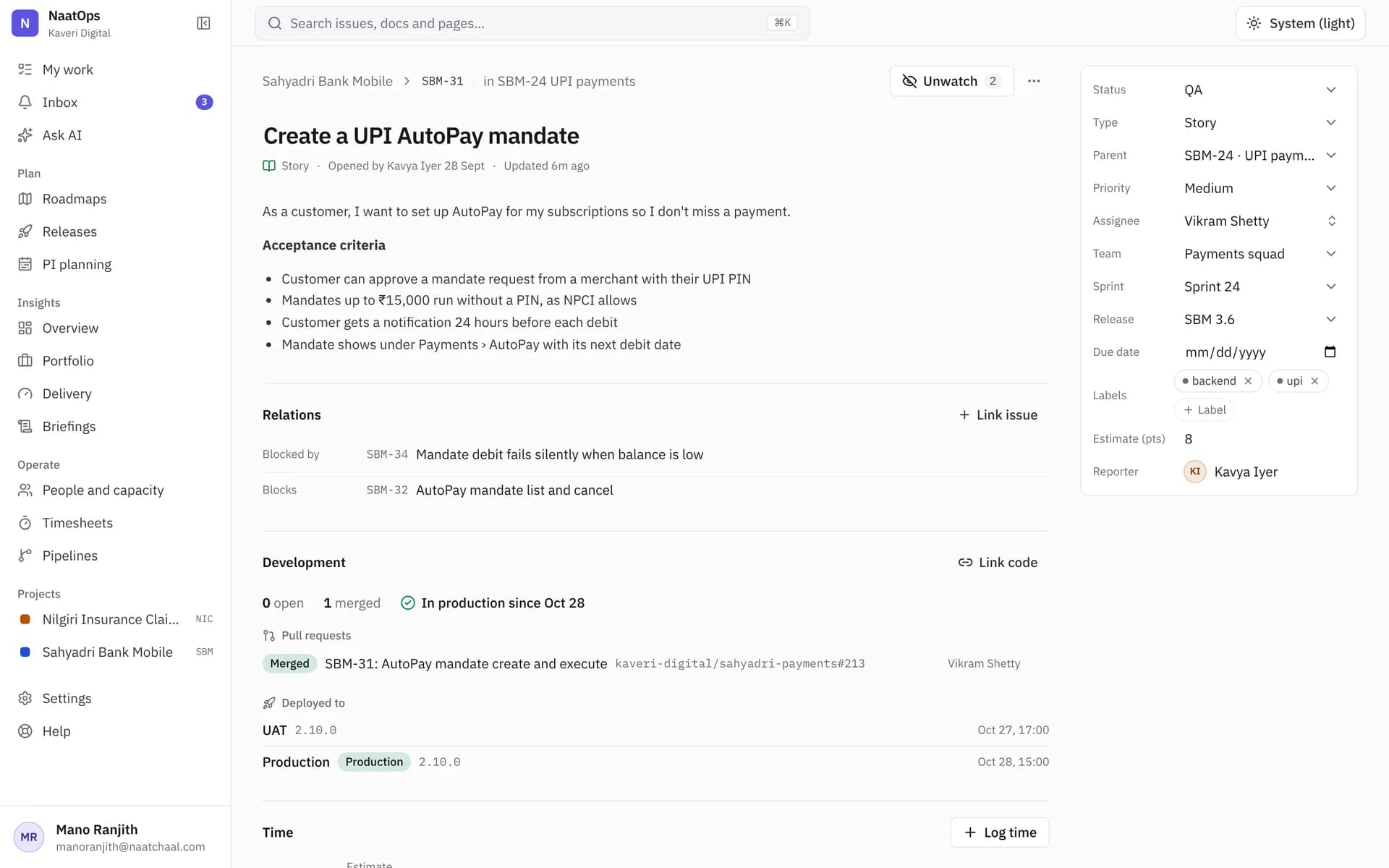This screenshot has width=1389, height=868.
Task: Open the Priority Medium dropdown
Action: pos(1260,188)
